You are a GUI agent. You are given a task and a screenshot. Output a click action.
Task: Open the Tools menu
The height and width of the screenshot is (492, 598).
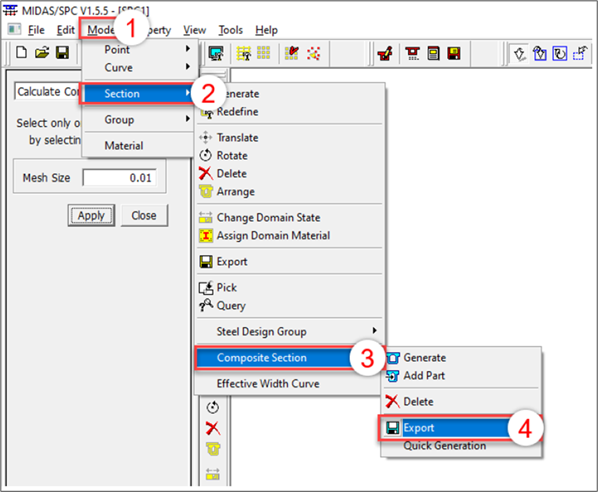[x=230, y=30]
